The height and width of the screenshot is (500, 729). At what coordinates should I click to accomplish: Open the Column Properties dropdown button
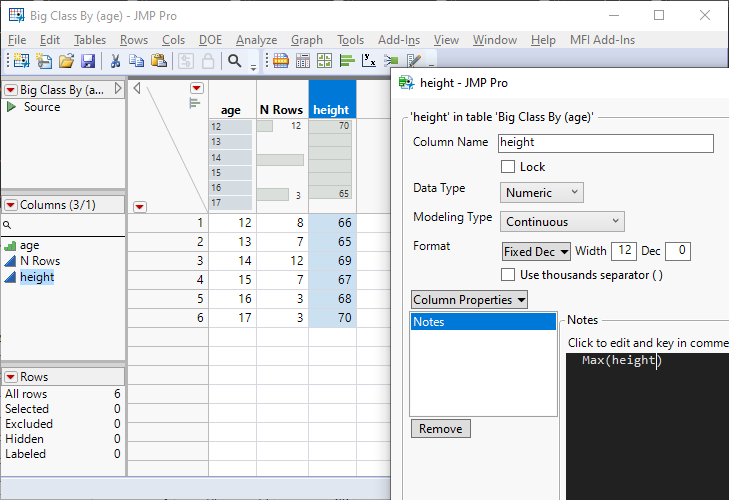coord(469,300)
